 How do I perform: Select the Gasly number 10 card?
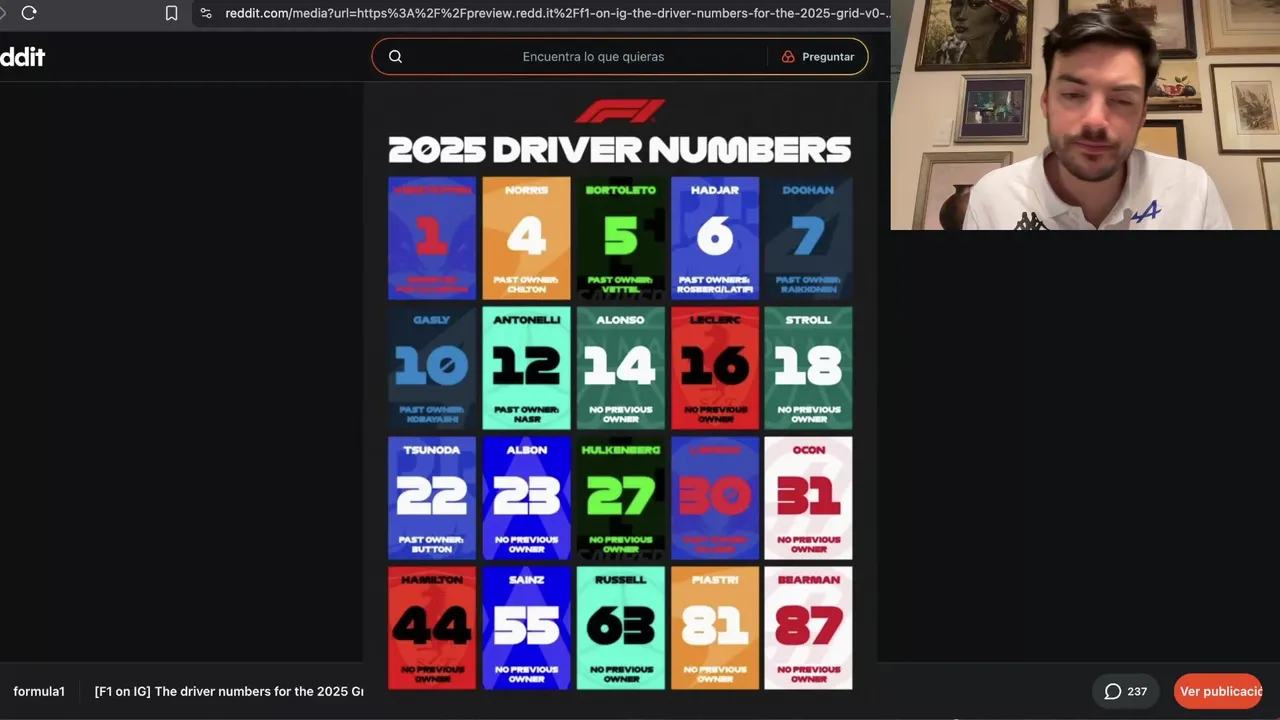pyautogui.click(x=432, y=368)
